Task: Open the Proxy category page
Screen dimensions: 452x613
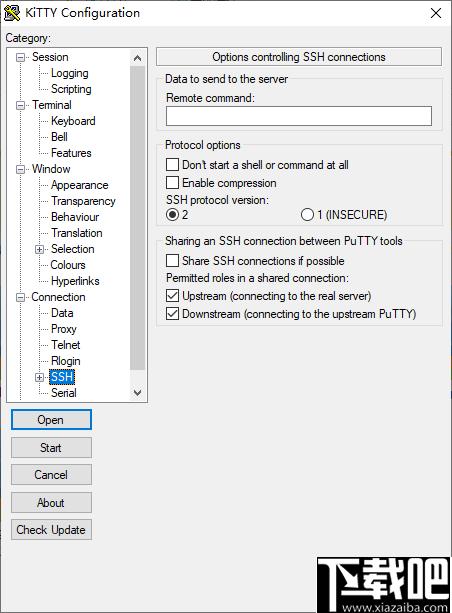Action: [64, 329]
